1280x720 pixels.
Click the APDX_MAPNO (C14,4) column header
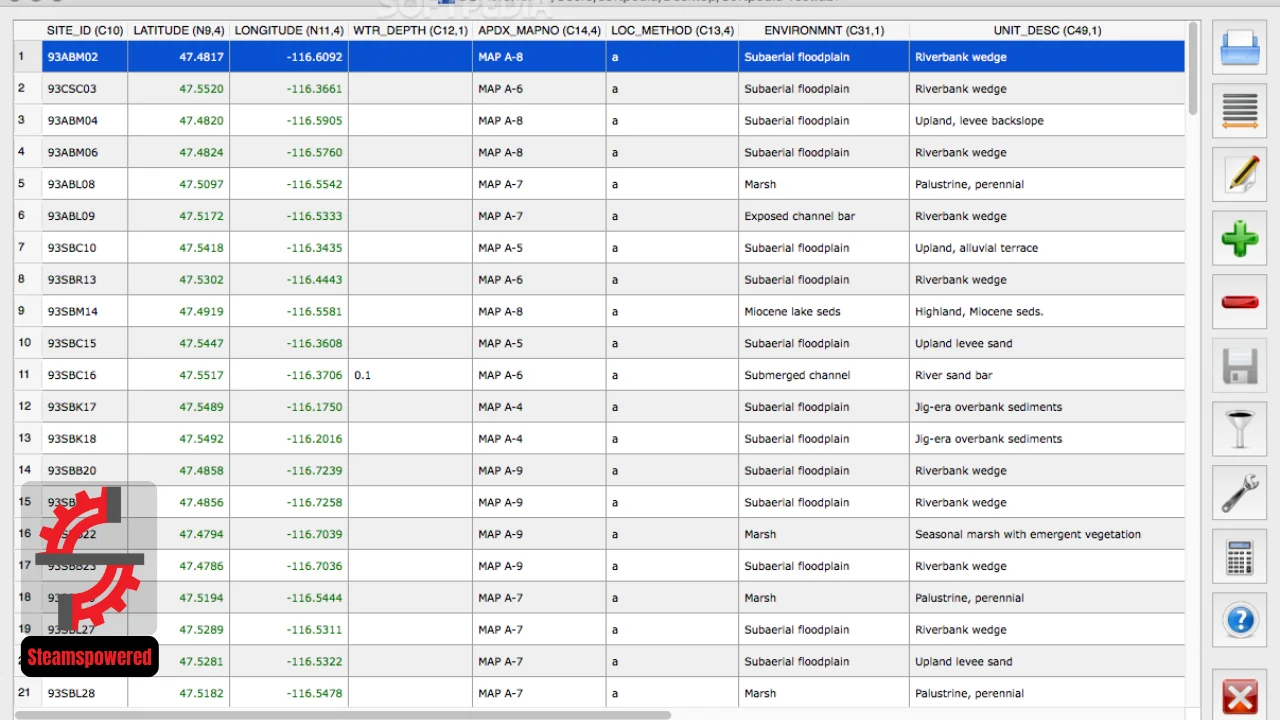539,31
